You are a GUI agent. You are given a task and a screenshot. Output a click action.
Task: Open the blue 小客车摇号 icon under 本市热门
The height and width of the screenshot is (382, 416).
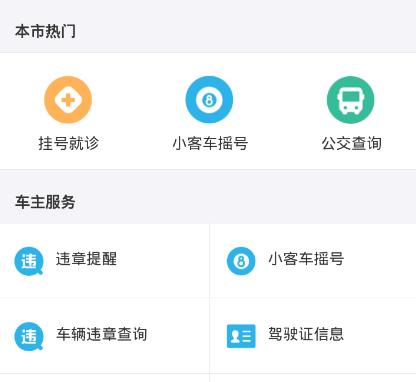(x=209, y=100)
